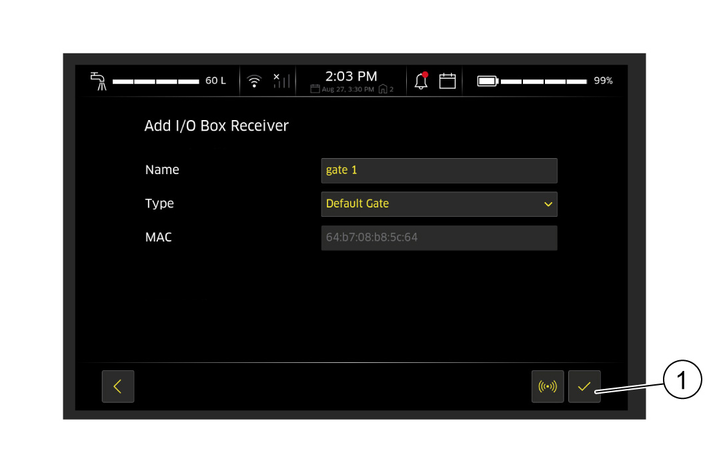The width and height of the screenshot is (709, 473).
Task: Click the back arrow button
Action: pyautogui.click(x=118, y=386)
